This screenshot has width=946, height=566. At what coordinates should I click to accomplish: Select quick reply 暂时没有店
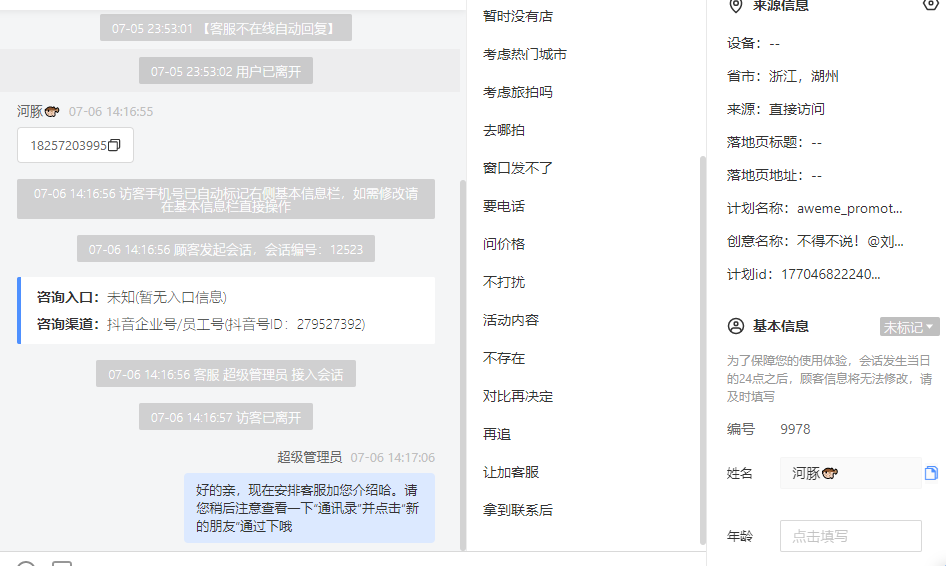518,16
